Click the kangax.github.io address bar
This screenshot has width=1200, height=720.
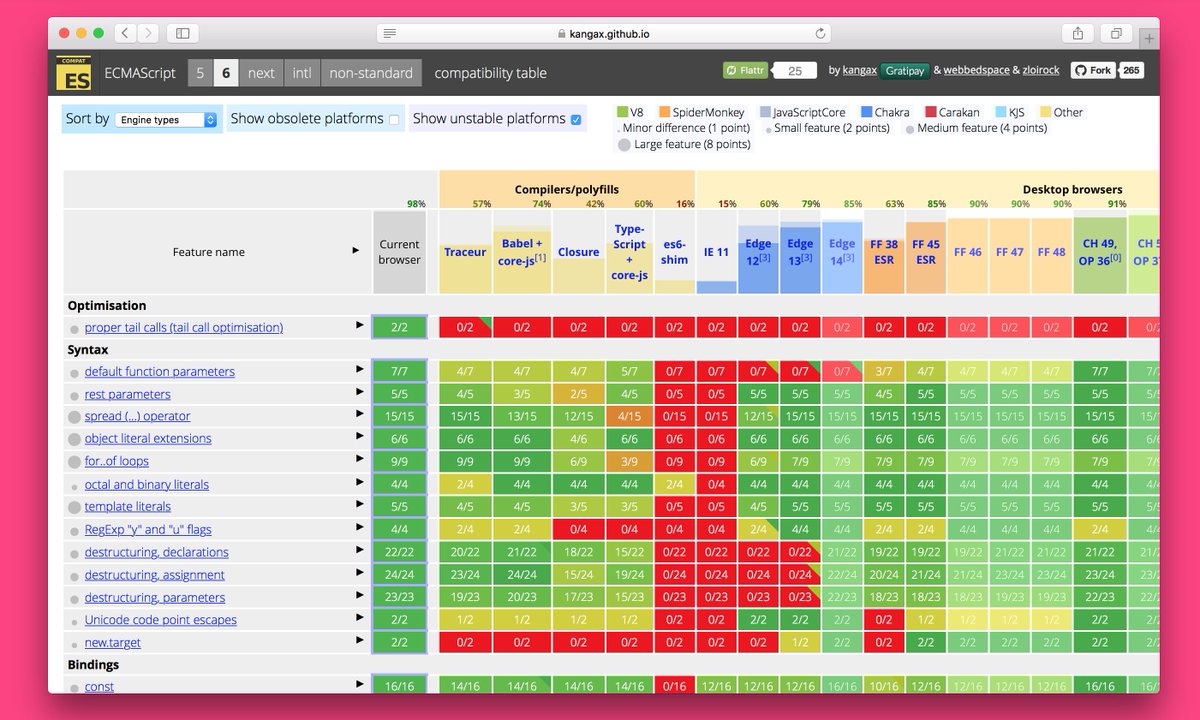[606, 33]
